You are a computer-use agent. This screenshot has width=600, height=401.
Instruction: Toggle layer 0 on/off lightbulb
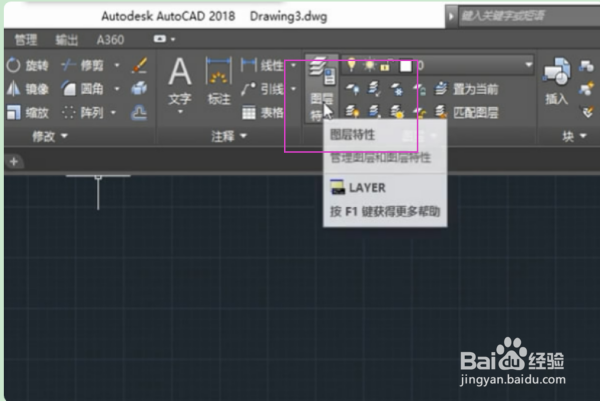point(351,65)
